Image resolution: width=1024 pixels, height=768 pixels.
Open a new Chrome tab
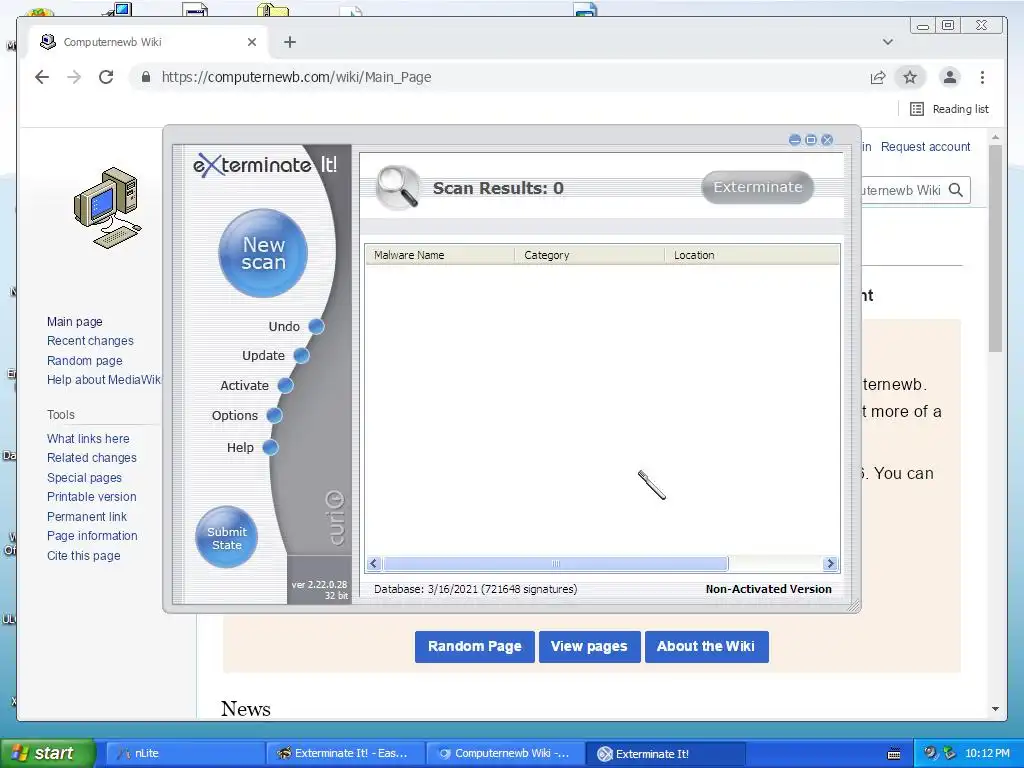pyautogui.click(x=290, y=42)
